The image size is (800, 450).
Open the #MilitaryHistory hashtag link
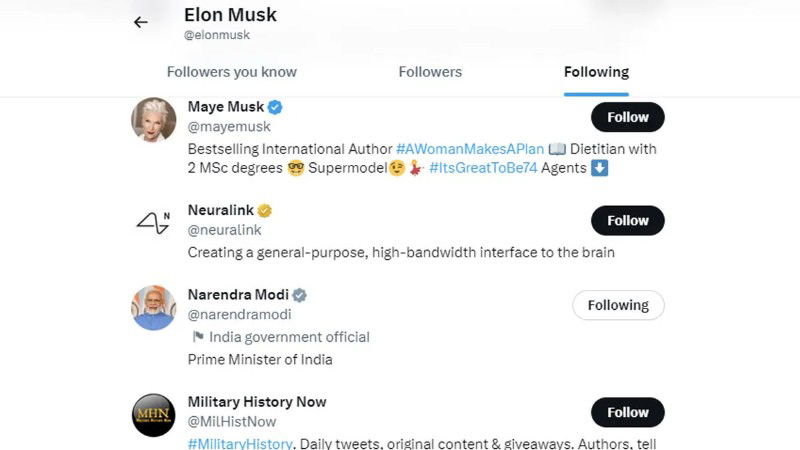pyautogui.click(x=240, y=443)
